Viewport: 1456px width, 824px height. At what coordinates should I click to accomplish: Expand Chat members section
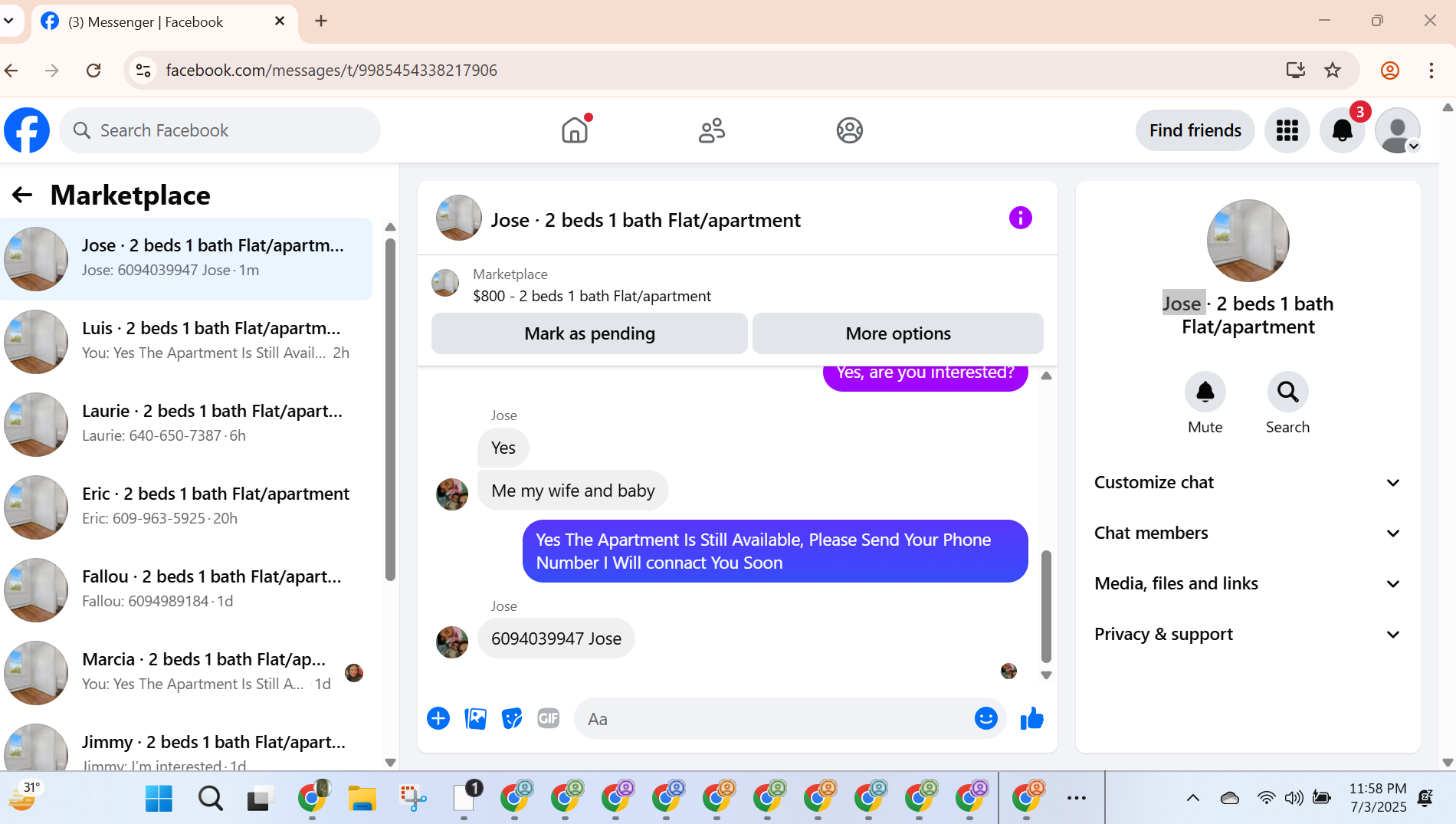click(x=1248, y=533)
